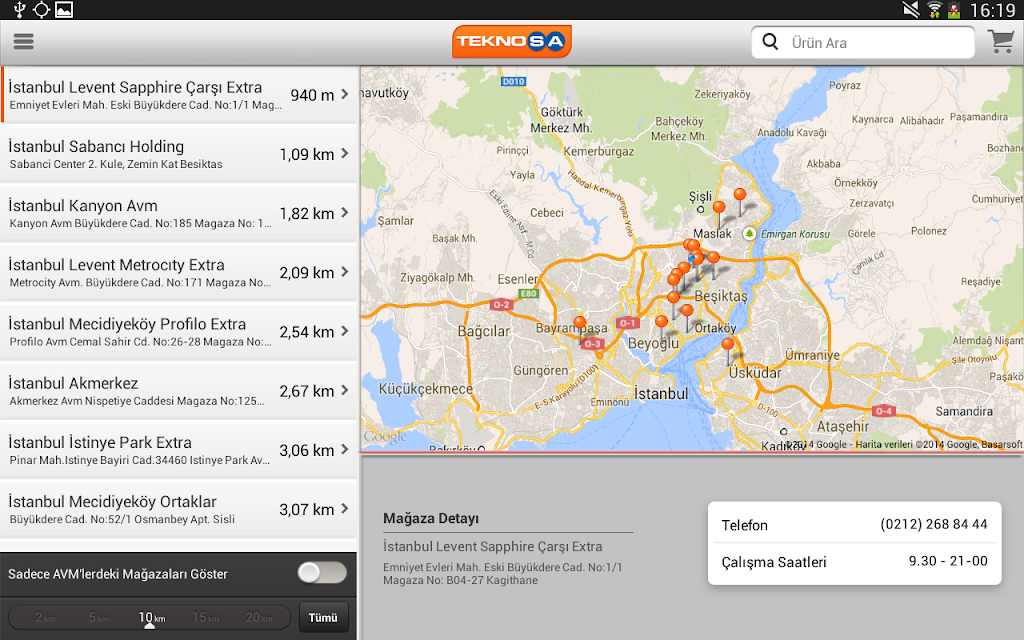Tap the muted sound status icon
1024x640 pixels.
(x=911, y=9)
